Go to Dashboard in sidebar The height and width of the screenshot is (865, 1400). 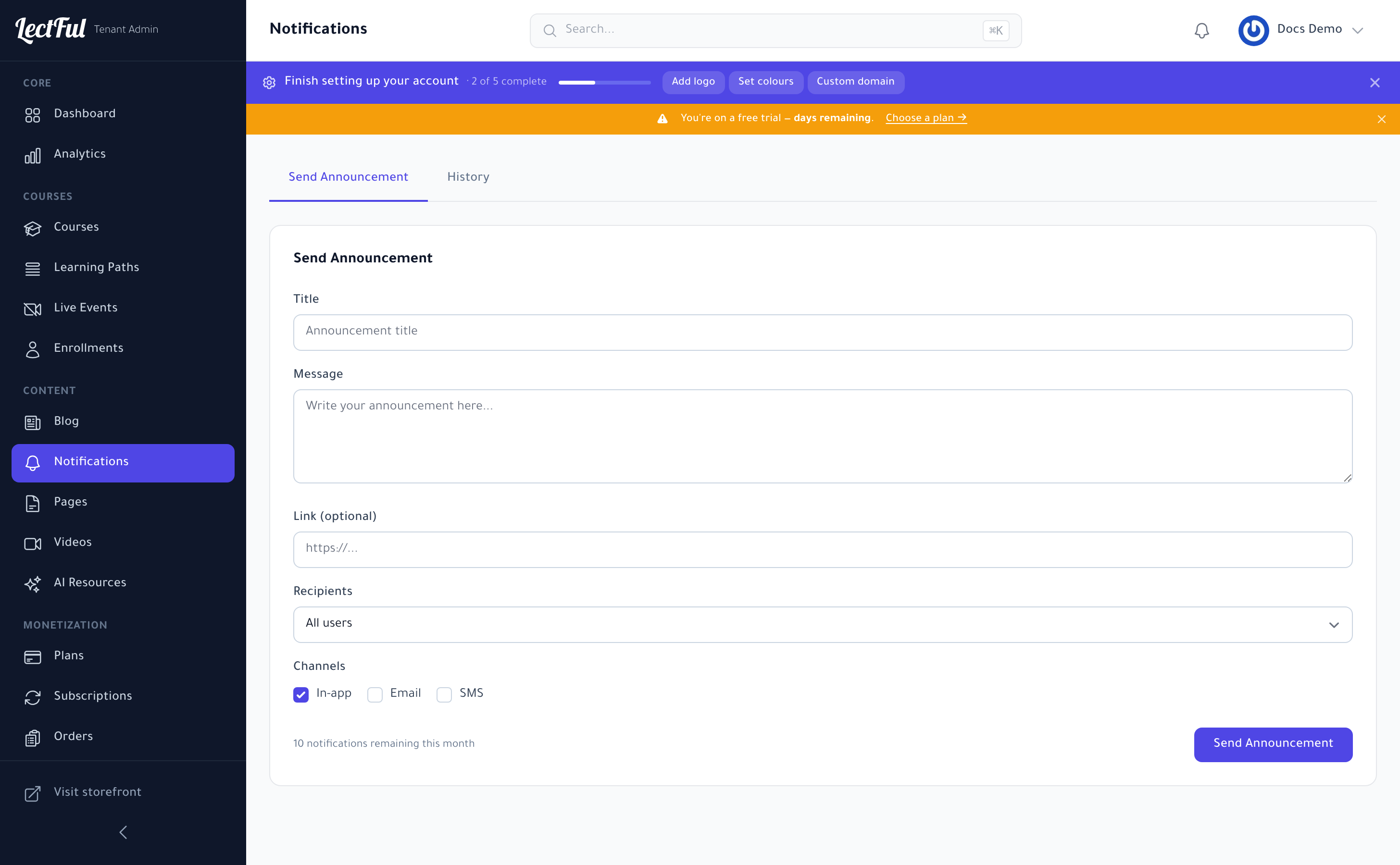click(123, 115)
